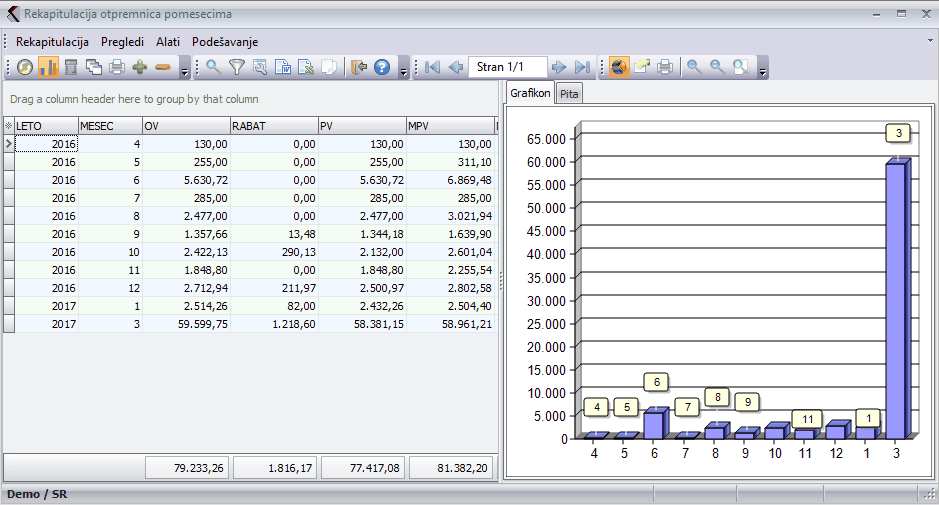This screenshot has width=939, height=505.
Task: Click the MESEC column header
Action: [x=109, y=126]
